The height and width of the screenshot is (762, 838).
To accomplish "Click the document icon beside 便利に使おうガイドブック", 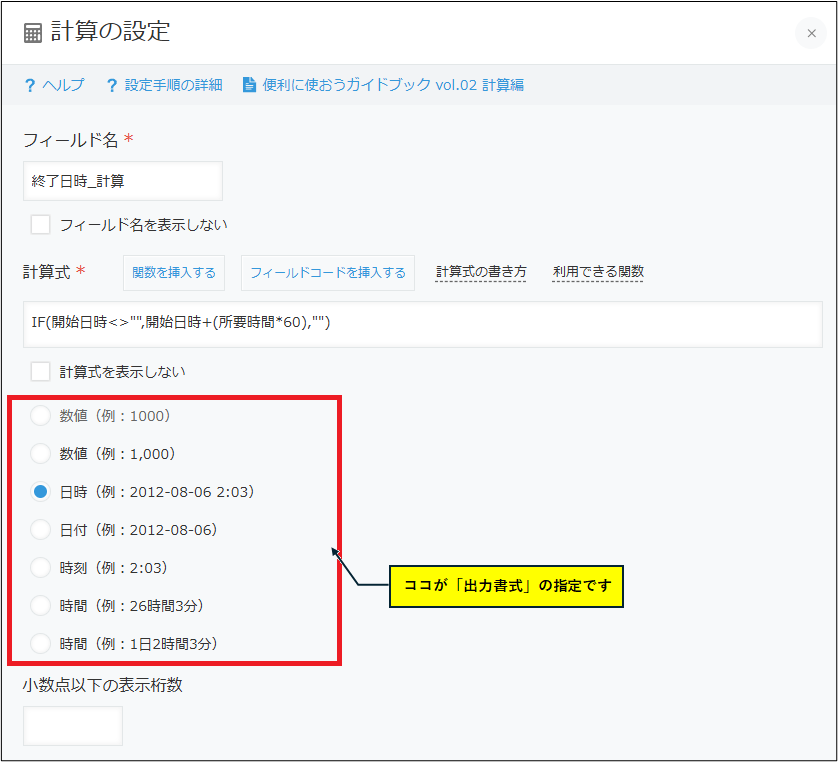I will [x=249, y=85].
